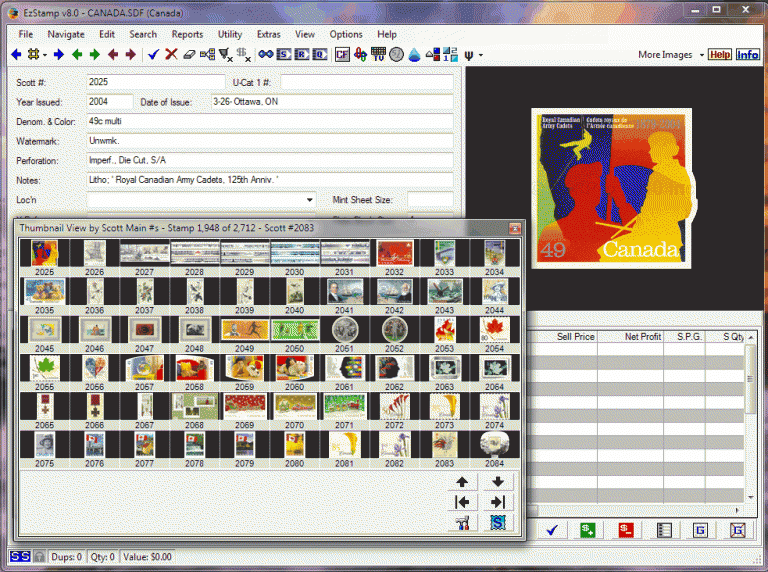Click the blue water drop watermark icon
768x572 pixels.
coord(414,54)
